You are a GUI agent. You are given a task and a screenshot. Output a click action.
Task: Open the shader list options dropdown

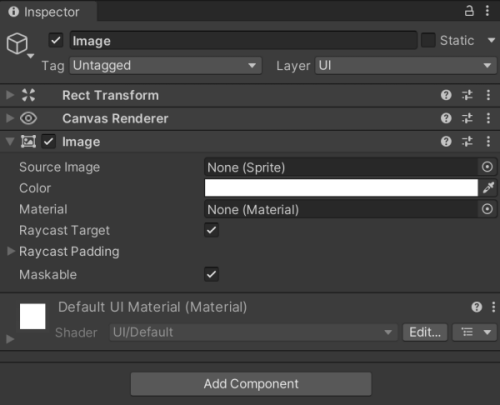pos(474,332)
